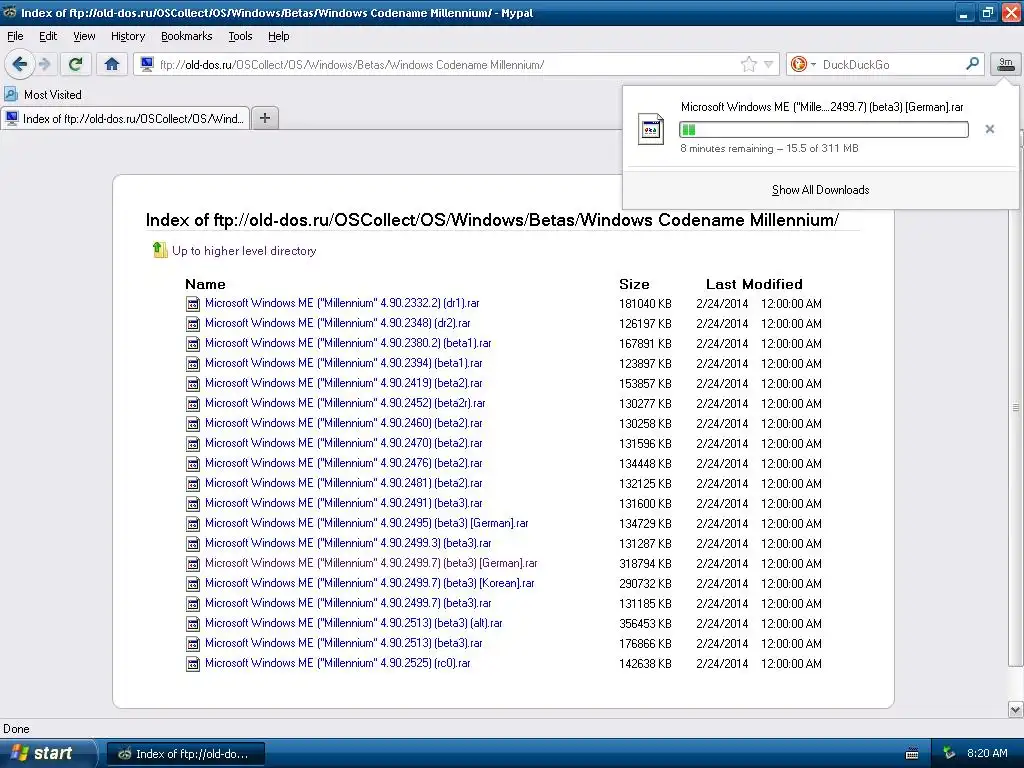
Task: Click the magnifier search icon
Action: coord(972,63)
